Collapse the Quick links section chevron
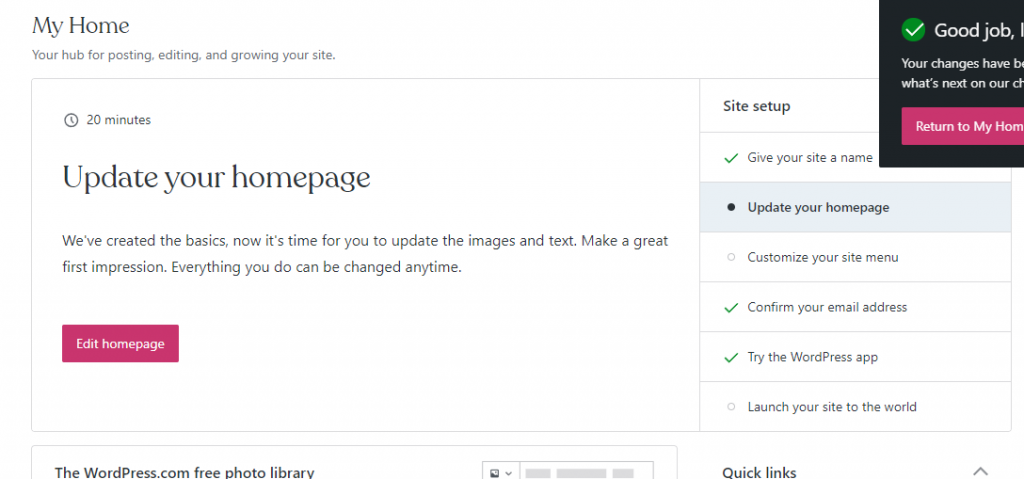1024x479 pixels. pos(980,471)
